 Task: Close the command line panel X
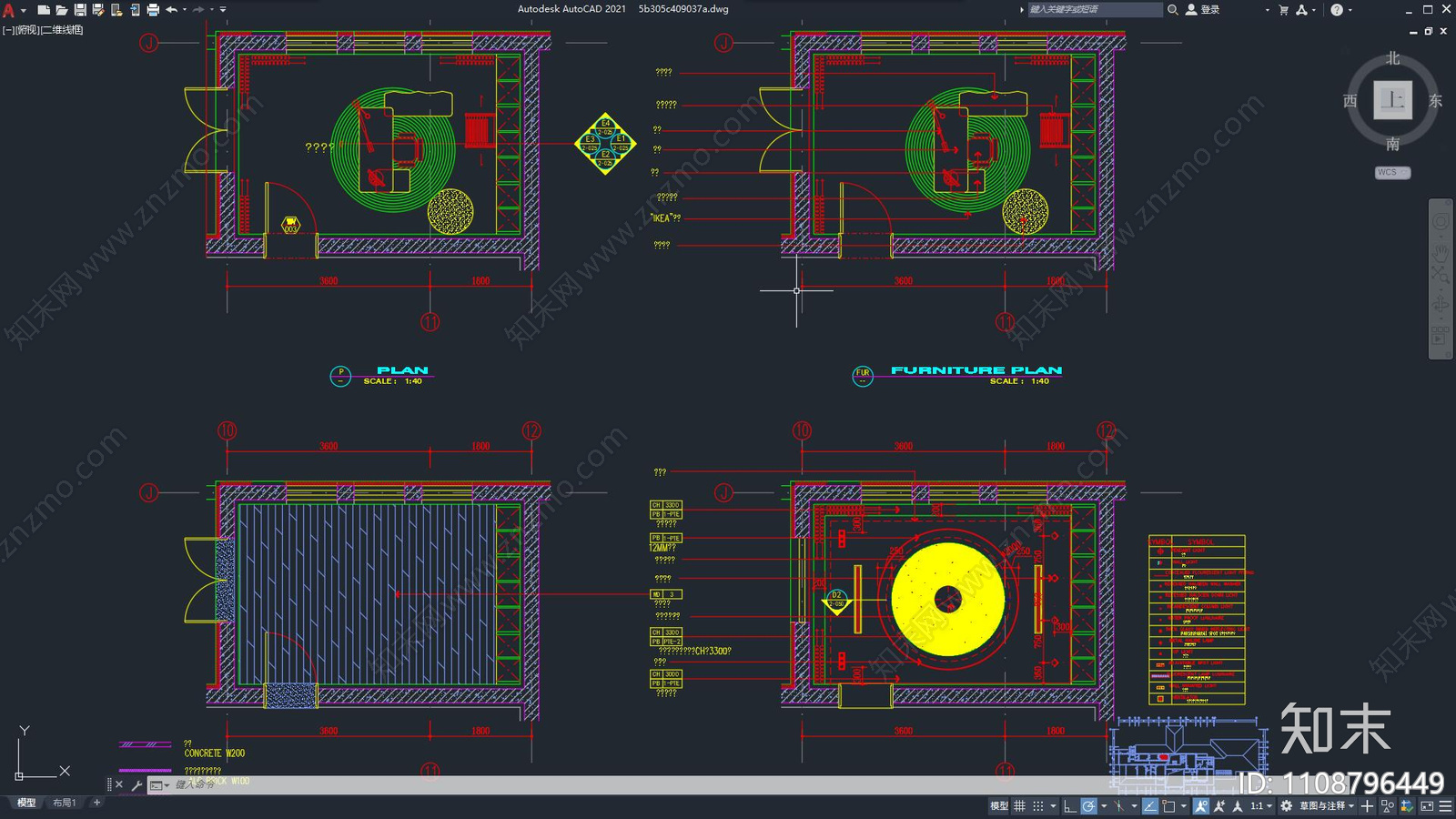(119, 784)
